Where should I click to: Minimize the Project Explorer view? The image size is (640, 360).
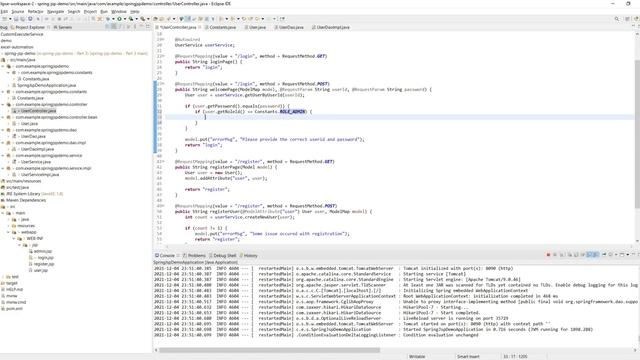141,27
